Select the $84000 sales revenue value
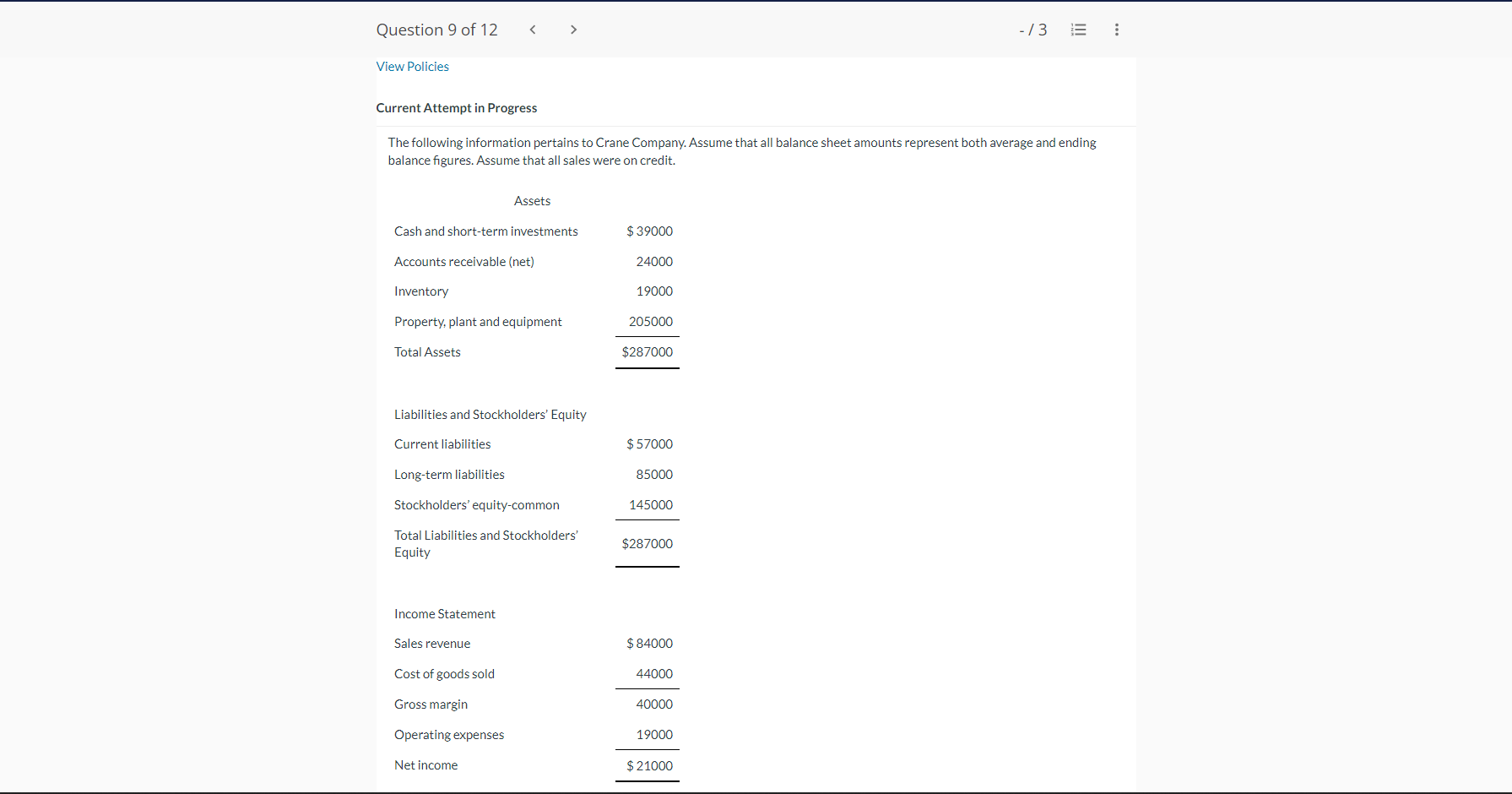The height and width of the screenshot is (794, 1512). [649, 644]
